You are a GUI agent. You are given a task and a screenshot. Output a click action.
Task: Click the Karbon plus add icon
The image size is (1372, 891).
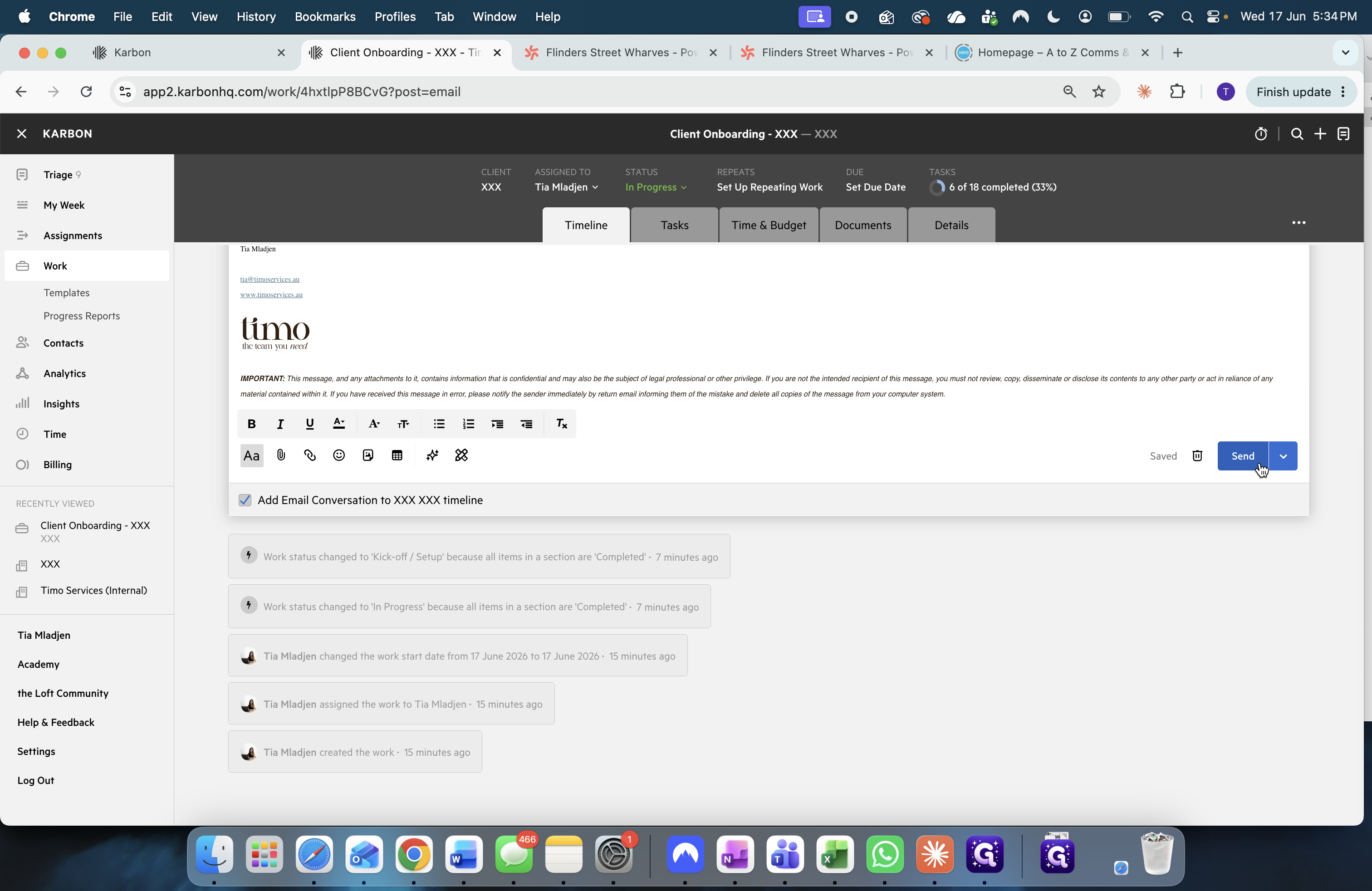1320,134
